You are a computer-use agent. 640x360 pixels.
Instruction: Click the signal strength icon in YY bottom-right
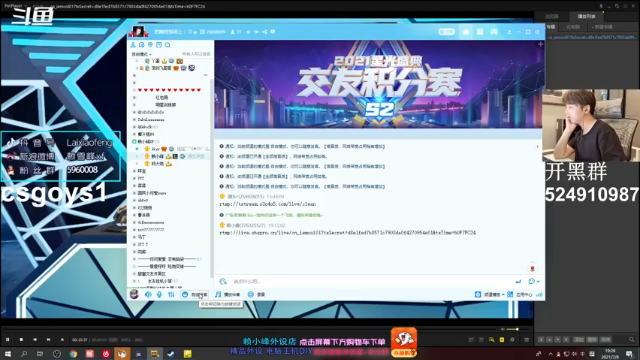540,294
